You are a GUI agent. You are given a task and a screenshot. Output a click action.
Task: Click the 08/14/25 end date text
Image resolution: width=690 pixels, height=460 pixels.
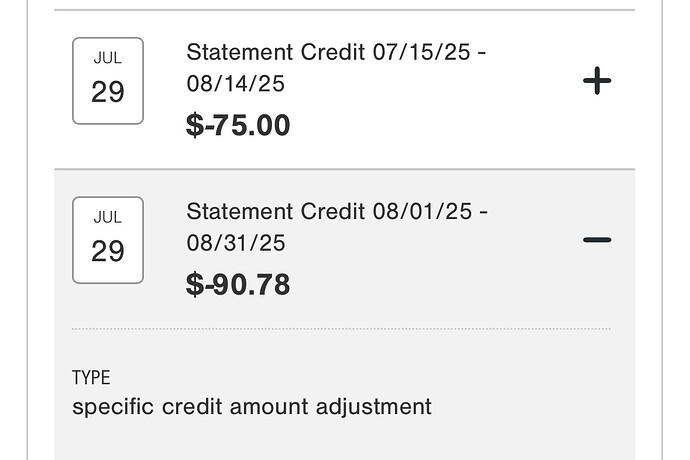pyautogui.click(x=235, y=84)
